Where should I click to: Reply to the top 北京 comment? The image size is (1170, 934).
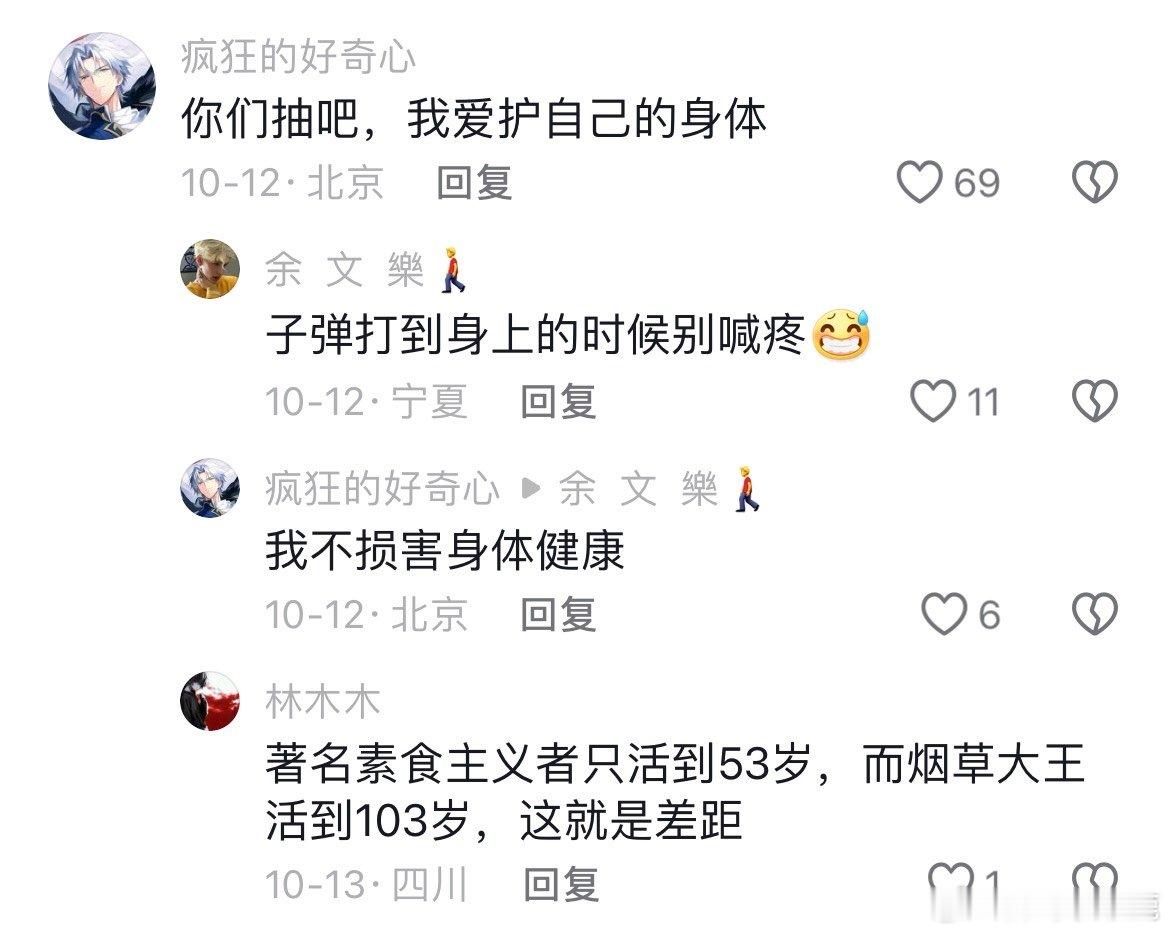coord(475,183)
